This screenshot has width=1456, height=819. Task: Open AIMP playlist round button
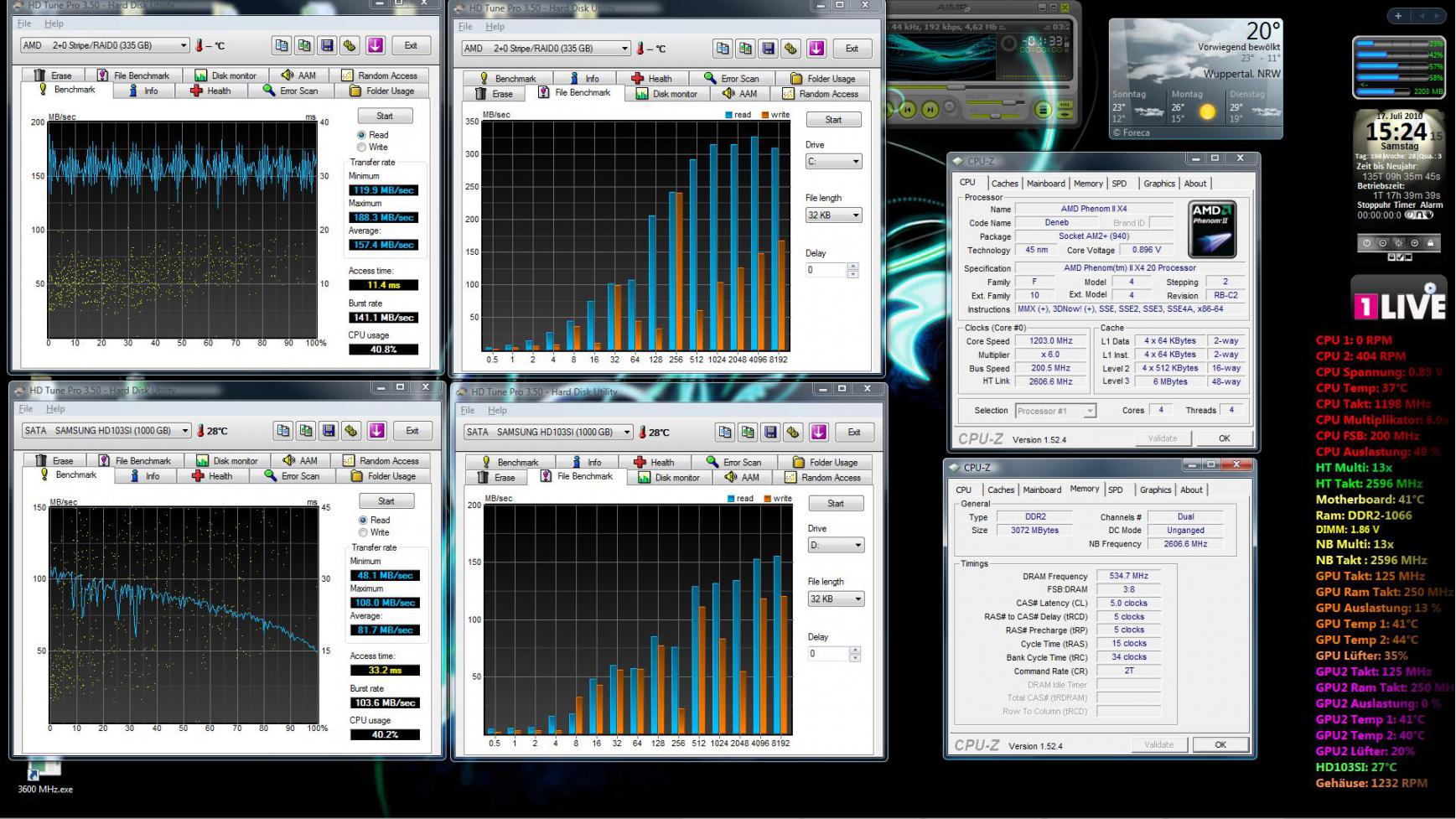1043,110
